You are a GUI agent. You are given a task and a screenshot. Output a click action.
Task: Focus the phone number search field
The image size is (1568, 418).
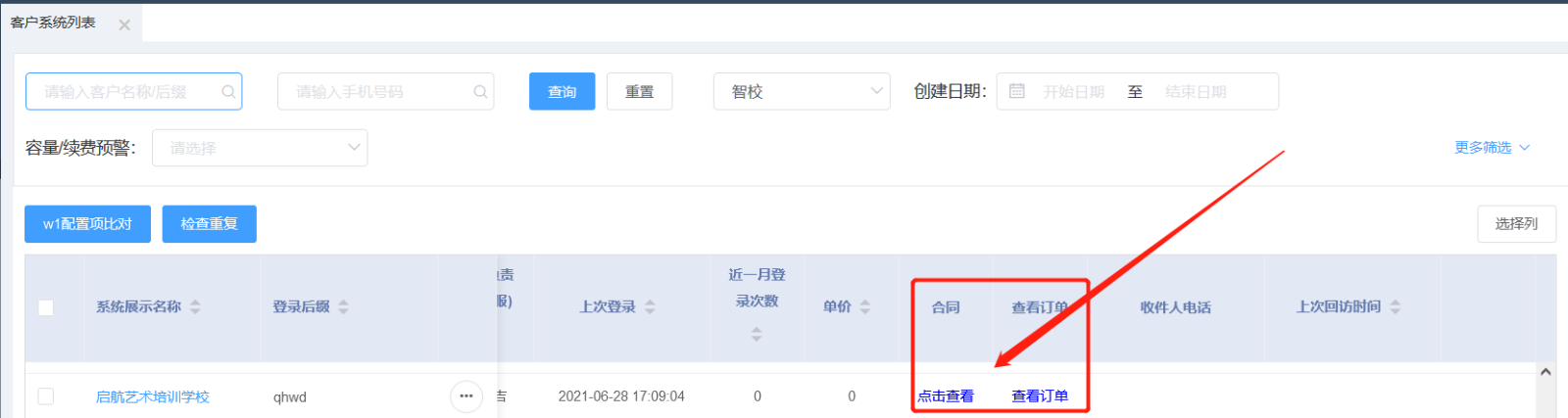(385, 91)
